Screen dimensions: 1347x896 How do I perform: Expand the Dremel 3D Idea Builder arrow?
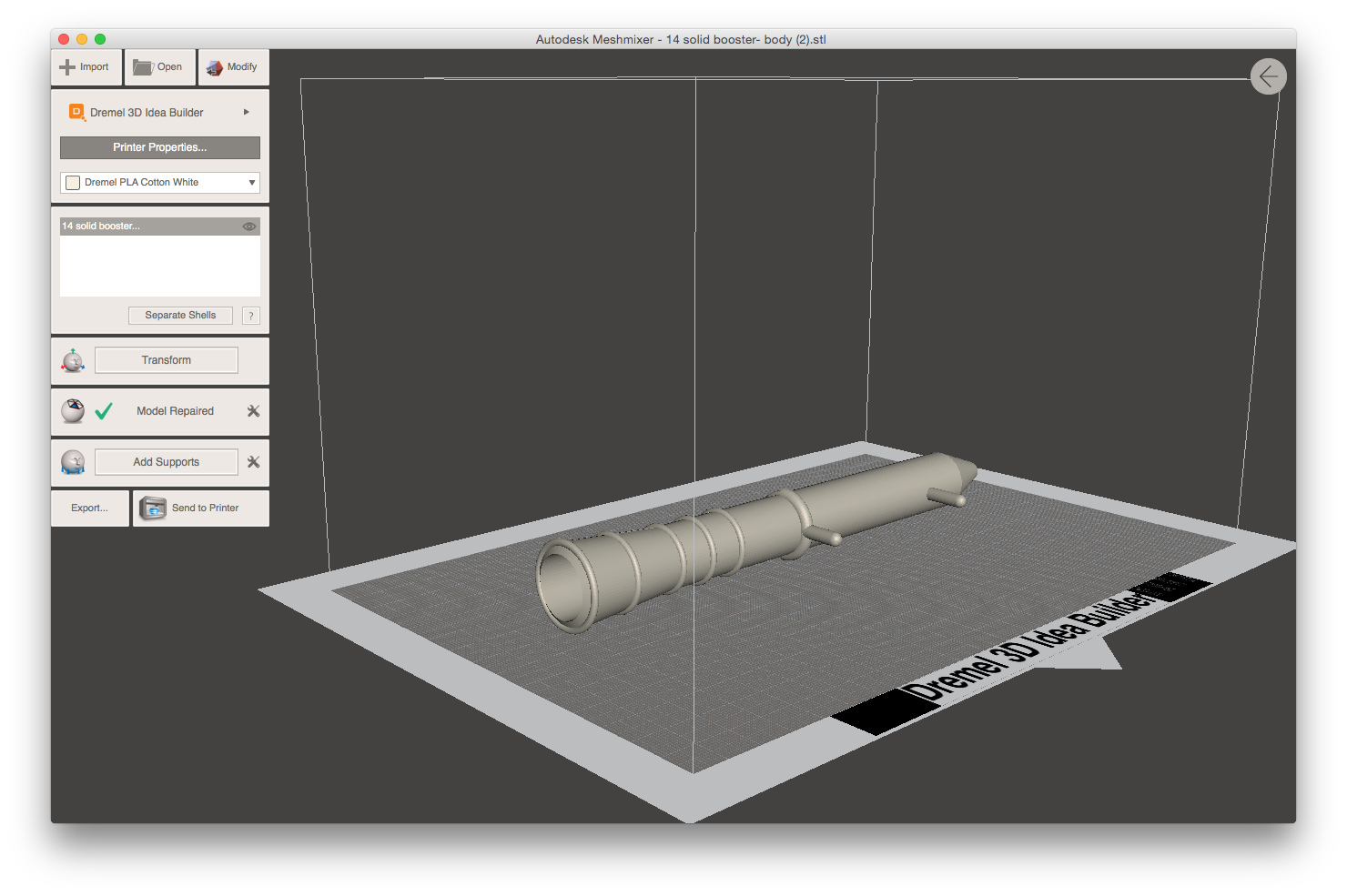(246, 112)
